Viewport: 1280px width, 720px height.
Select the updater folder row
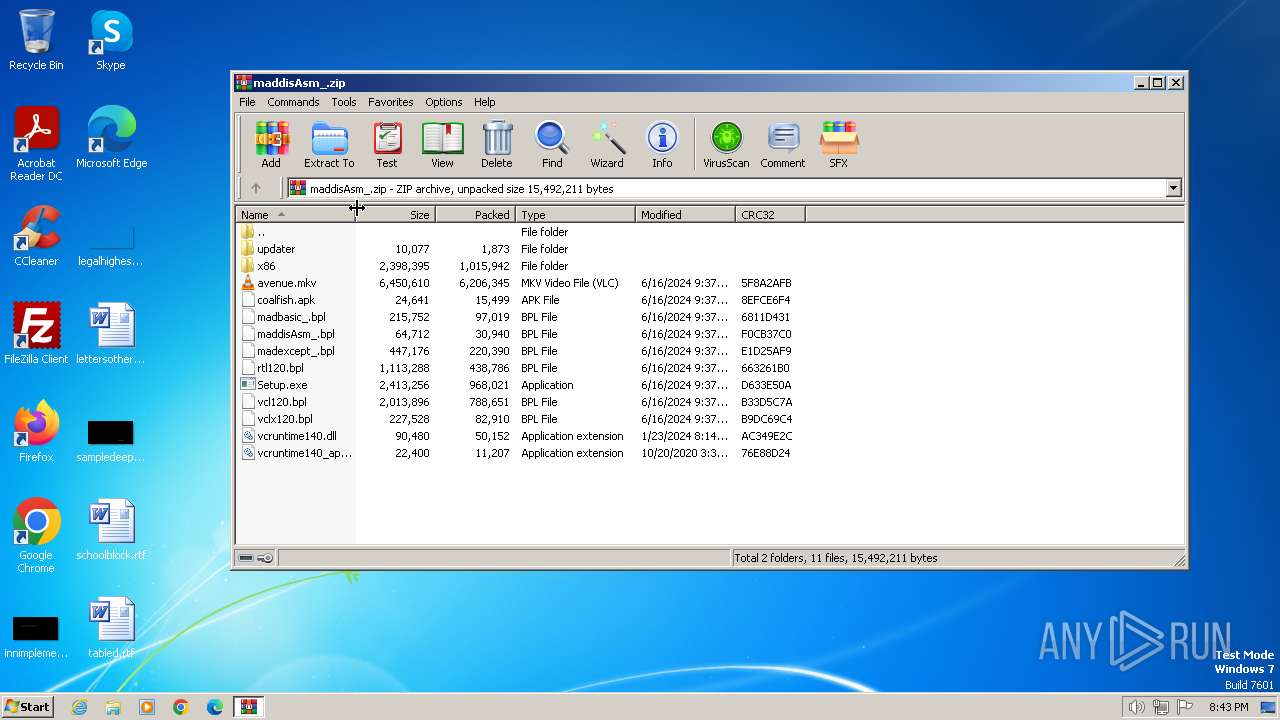tap(520, 249)
